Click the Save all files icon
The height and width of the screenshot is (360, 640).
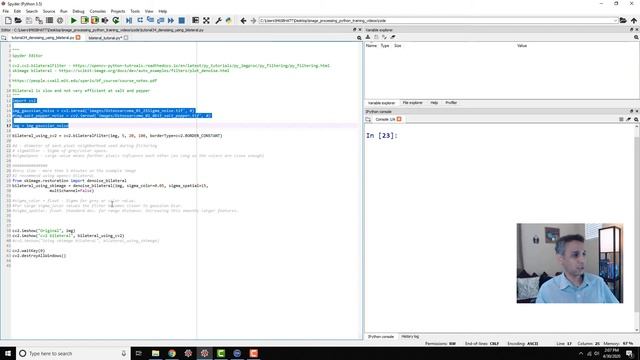point(39,20)
